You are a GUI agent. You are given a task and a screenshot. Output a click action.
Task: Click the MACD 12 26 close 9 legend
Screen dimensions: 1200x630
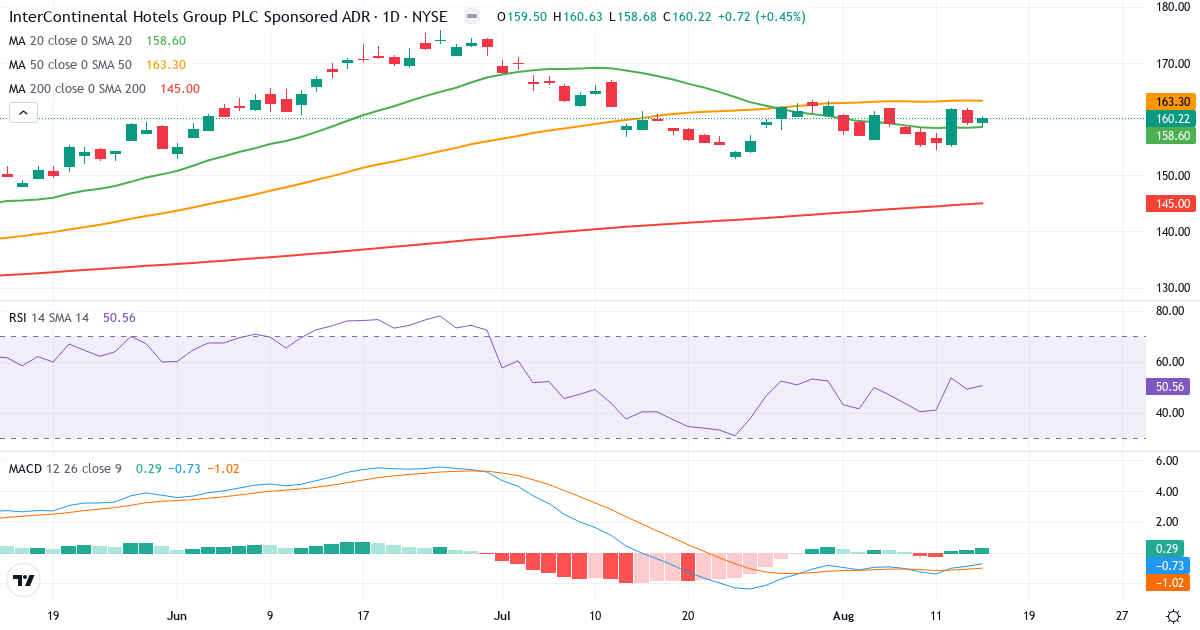click(67, 468)
